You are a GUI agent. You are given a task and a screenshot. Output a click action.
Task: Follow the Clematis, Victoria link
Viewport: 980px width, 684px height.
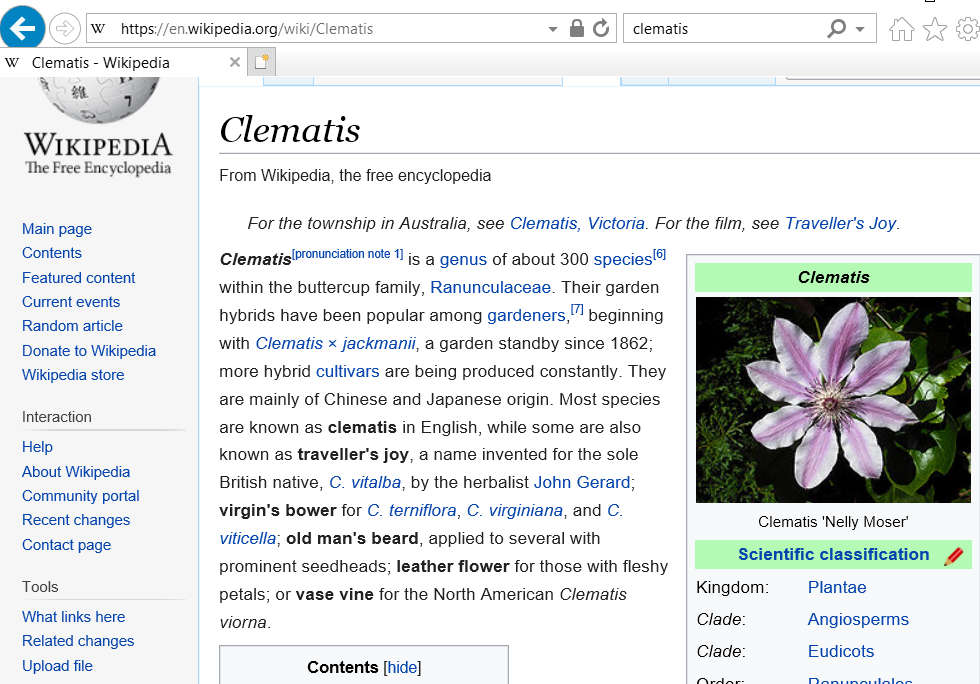pos(578,223)
